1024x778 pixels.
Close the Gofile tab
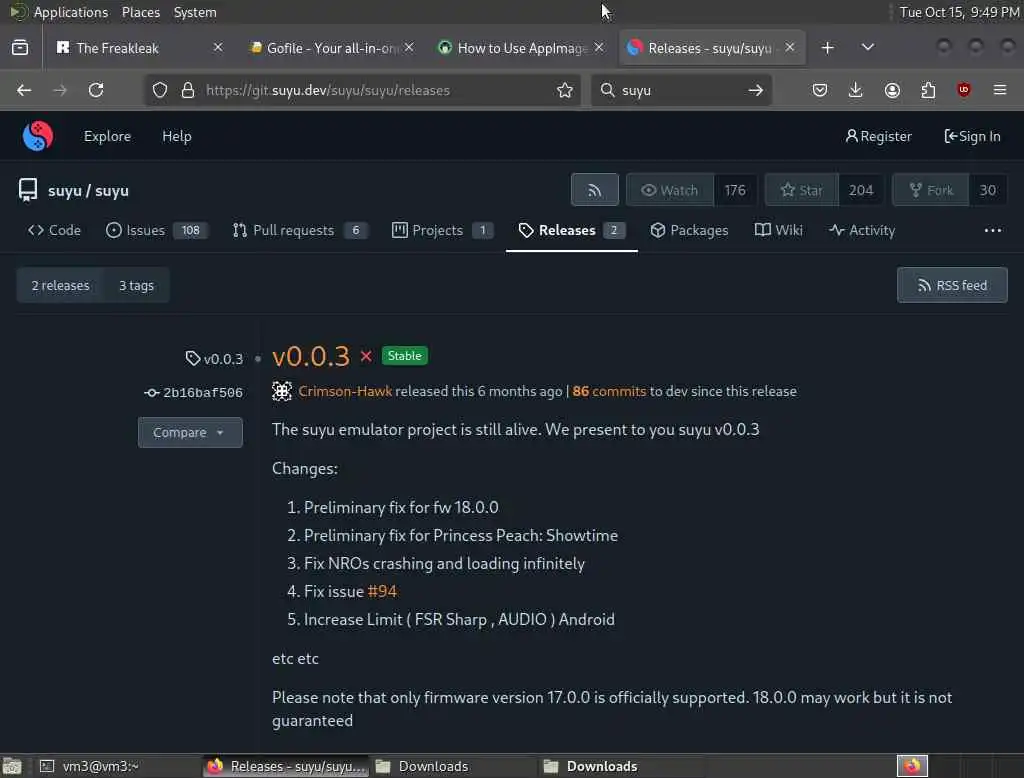click(x=409, y=48)
